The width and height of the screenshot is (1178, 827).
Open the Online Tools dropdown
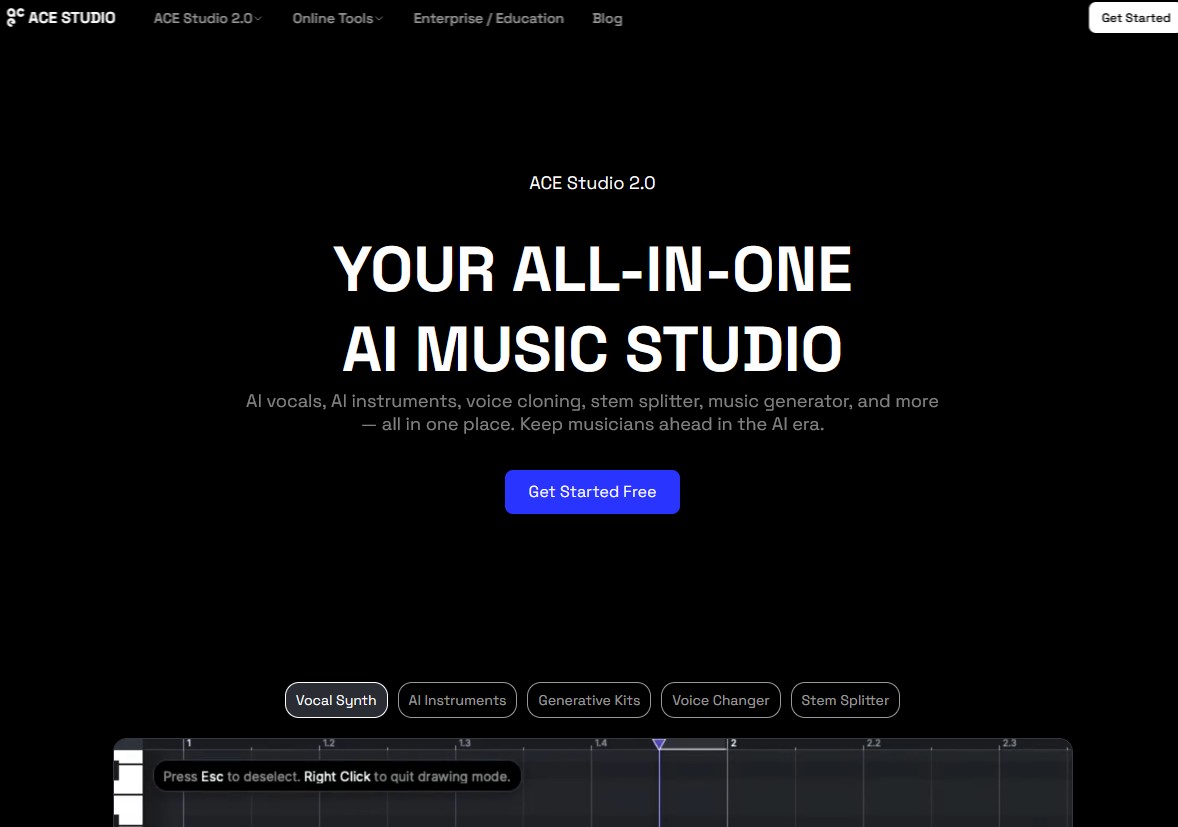click(337, 18)
